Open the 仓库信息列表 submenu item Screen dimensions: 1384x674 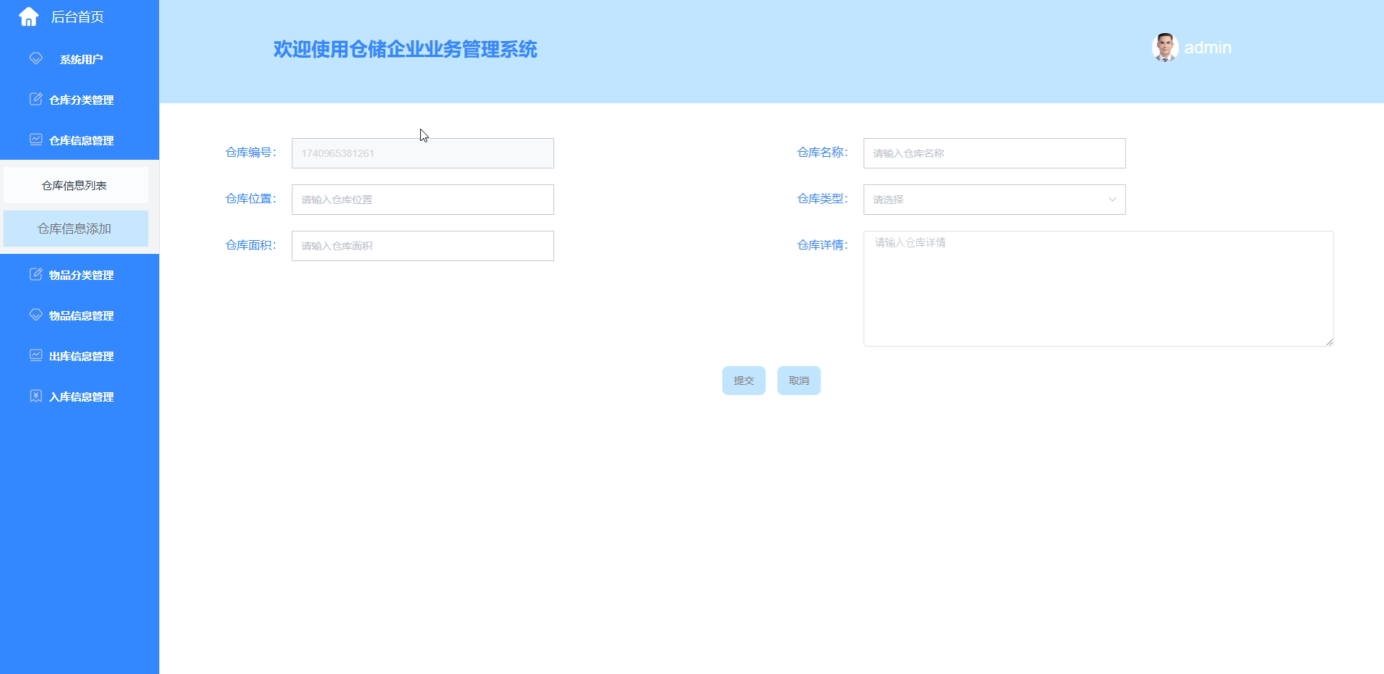(x=75, y=185)
